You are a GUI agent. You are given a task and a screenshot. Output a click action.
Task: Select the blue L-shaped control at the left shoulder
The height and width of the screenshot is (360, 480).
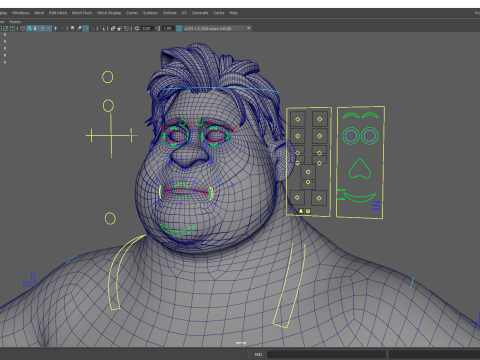click(x=30, y=280)
